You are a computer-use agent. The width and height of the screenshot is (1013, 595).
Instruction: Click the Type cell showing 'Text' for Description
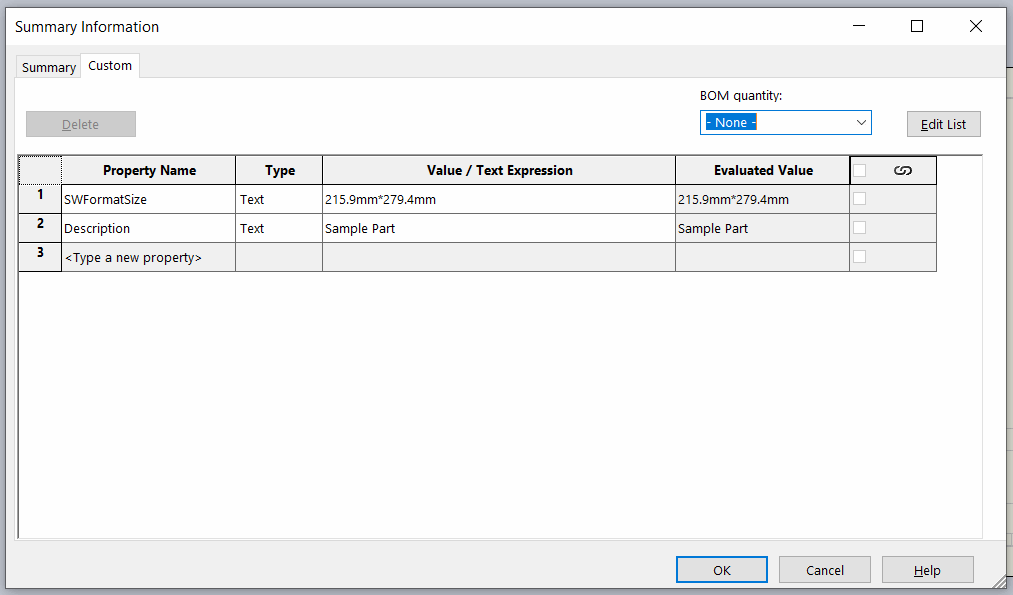(278, 228)
